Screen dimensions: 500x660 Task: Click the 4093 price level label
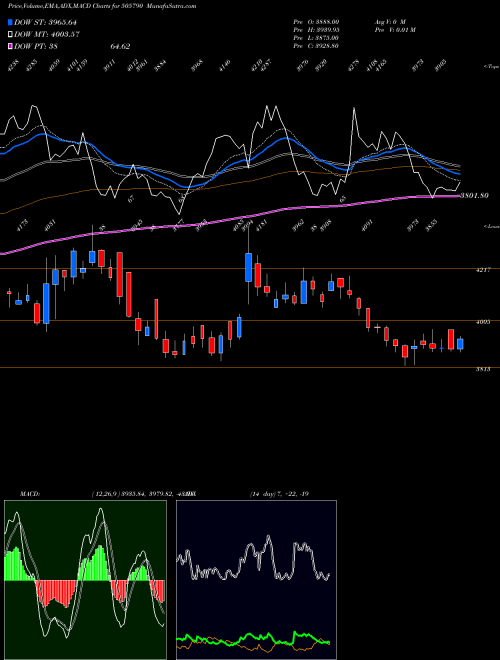(483, 322)
